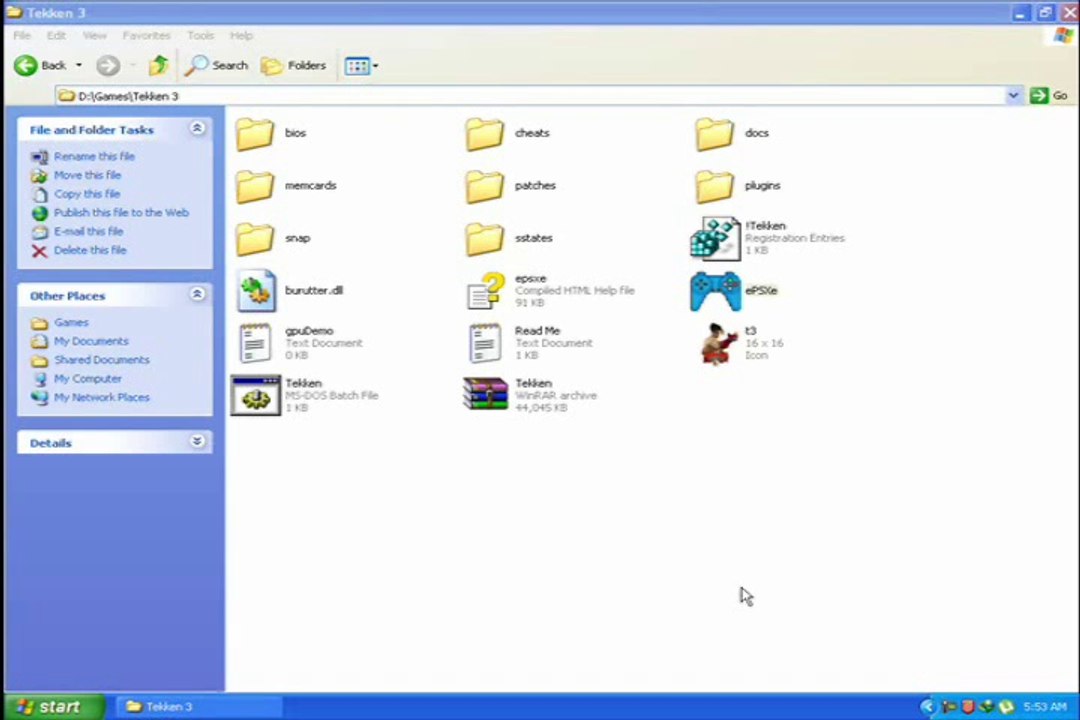Go to My Documents
Viewport: 1080px width, 720px height.
tap(91, 341)
